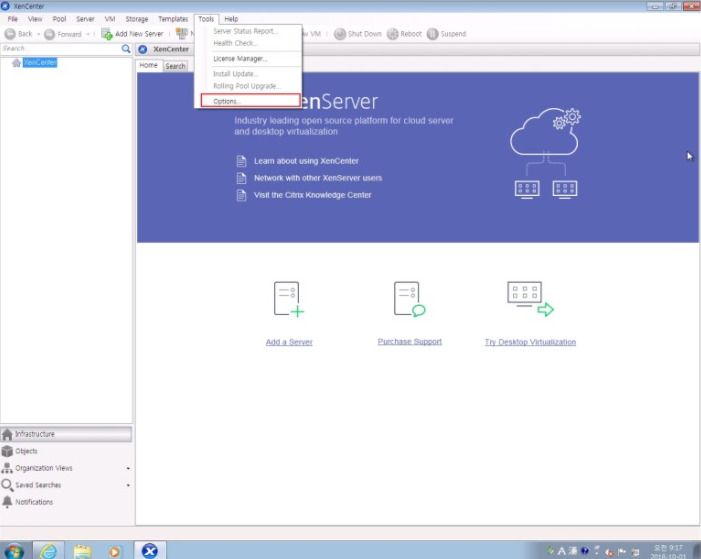Image resolution: width=701 pixels, height=559 pixels.
Task: Click into the Search text field
Action: [60, 48]
